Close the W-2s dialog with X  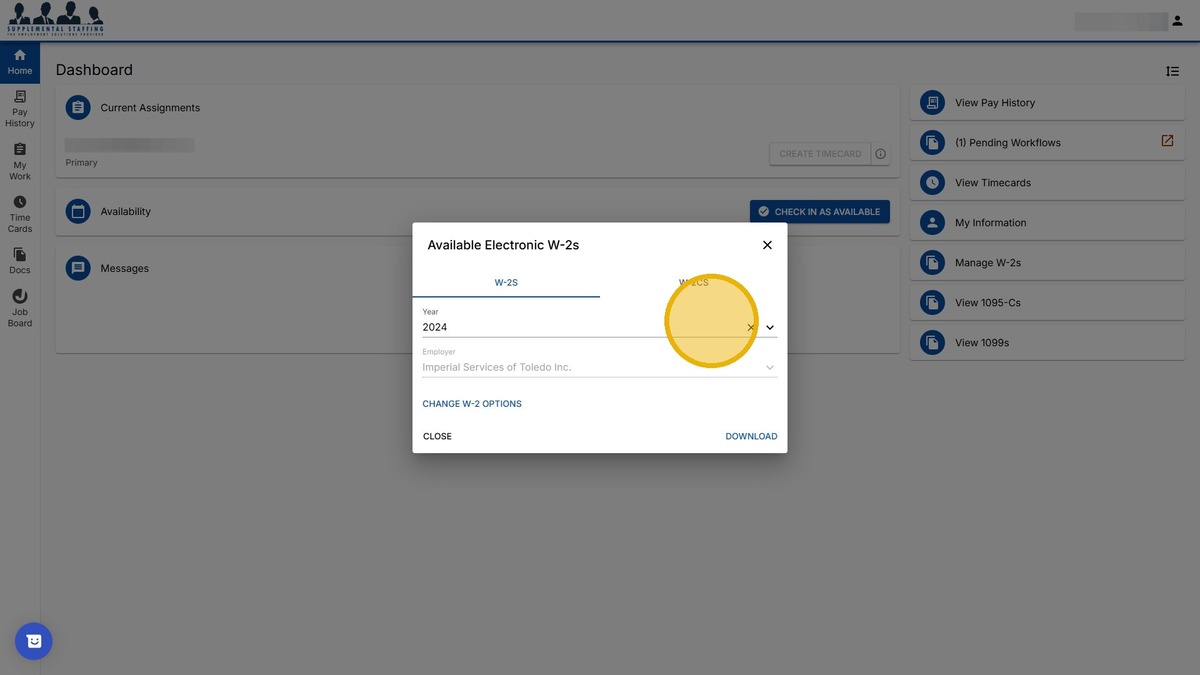(767, 245)
